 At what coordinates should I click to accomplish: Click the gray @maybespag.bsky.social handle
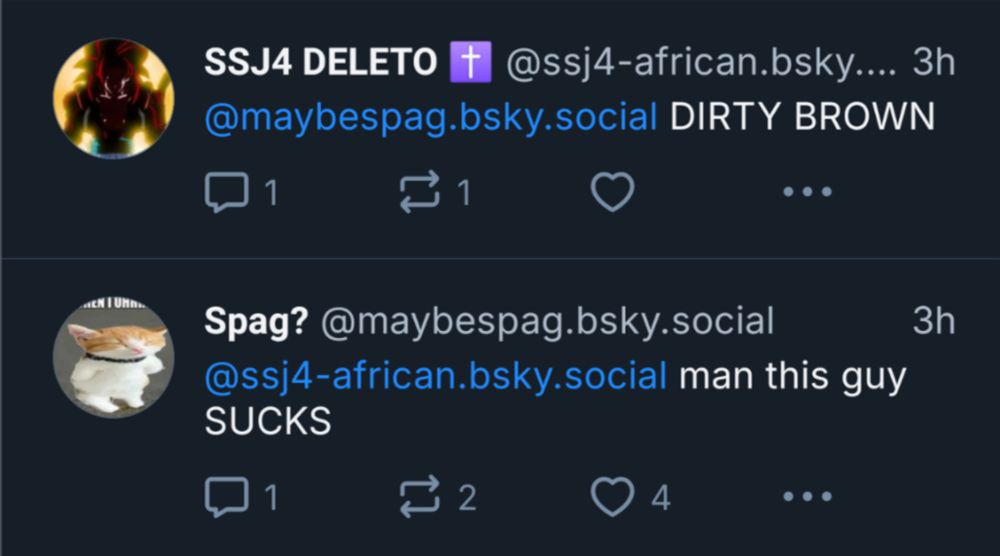[x=547, y=322]
